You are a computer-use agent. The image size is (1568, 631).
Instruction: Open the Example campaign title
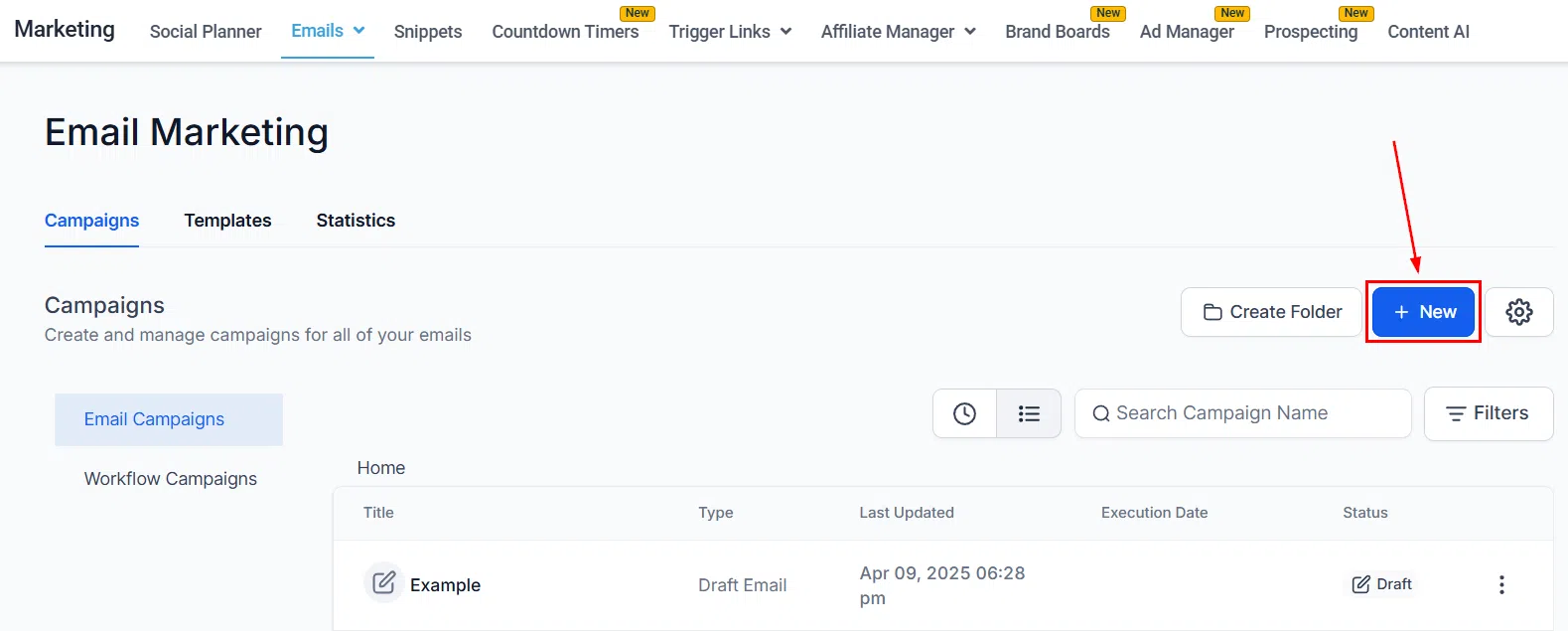click(x=445, y=585)
